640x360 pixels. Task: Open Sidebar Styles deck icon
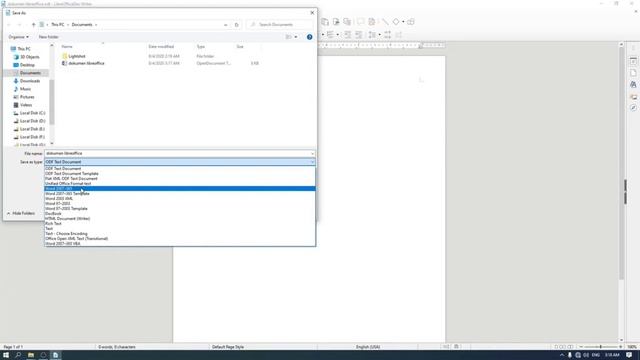[633, 85]
